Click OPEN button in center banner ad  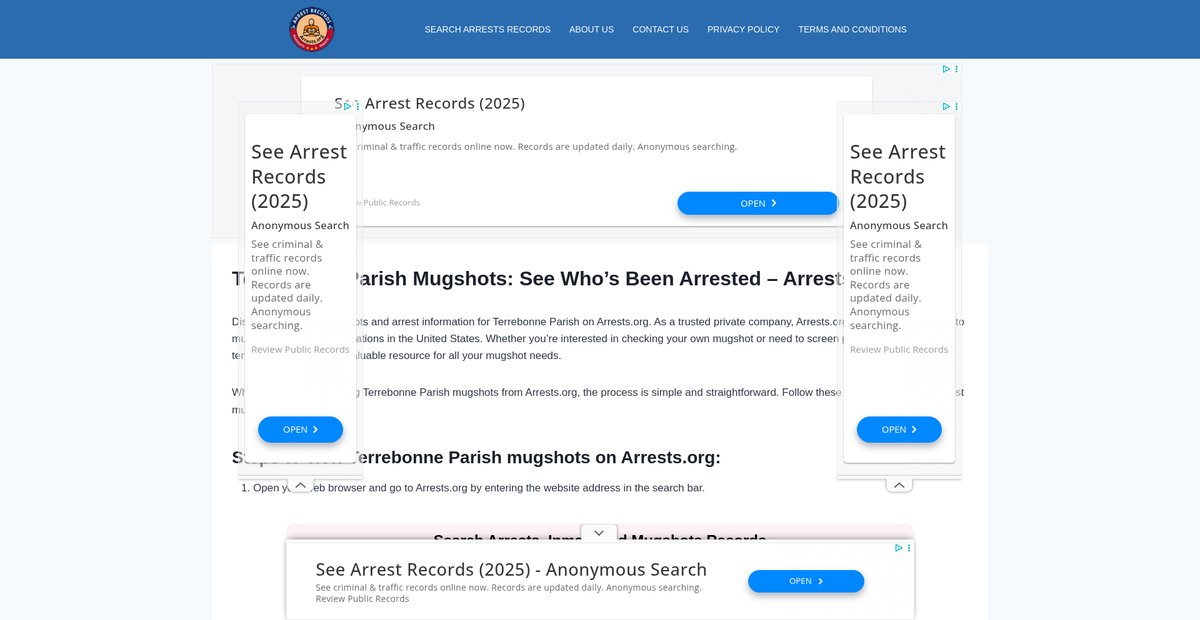click(758, 203)
